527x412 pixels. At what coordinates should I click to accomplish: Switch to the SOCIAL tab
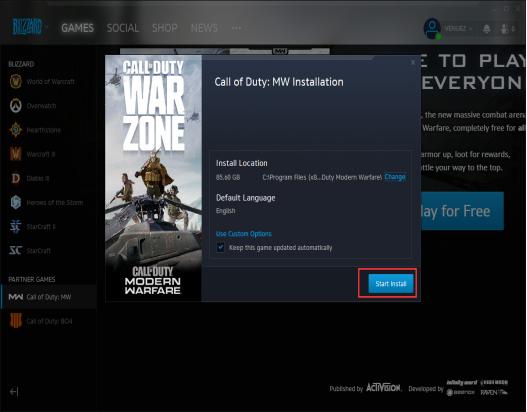click(x=123, y=28)
